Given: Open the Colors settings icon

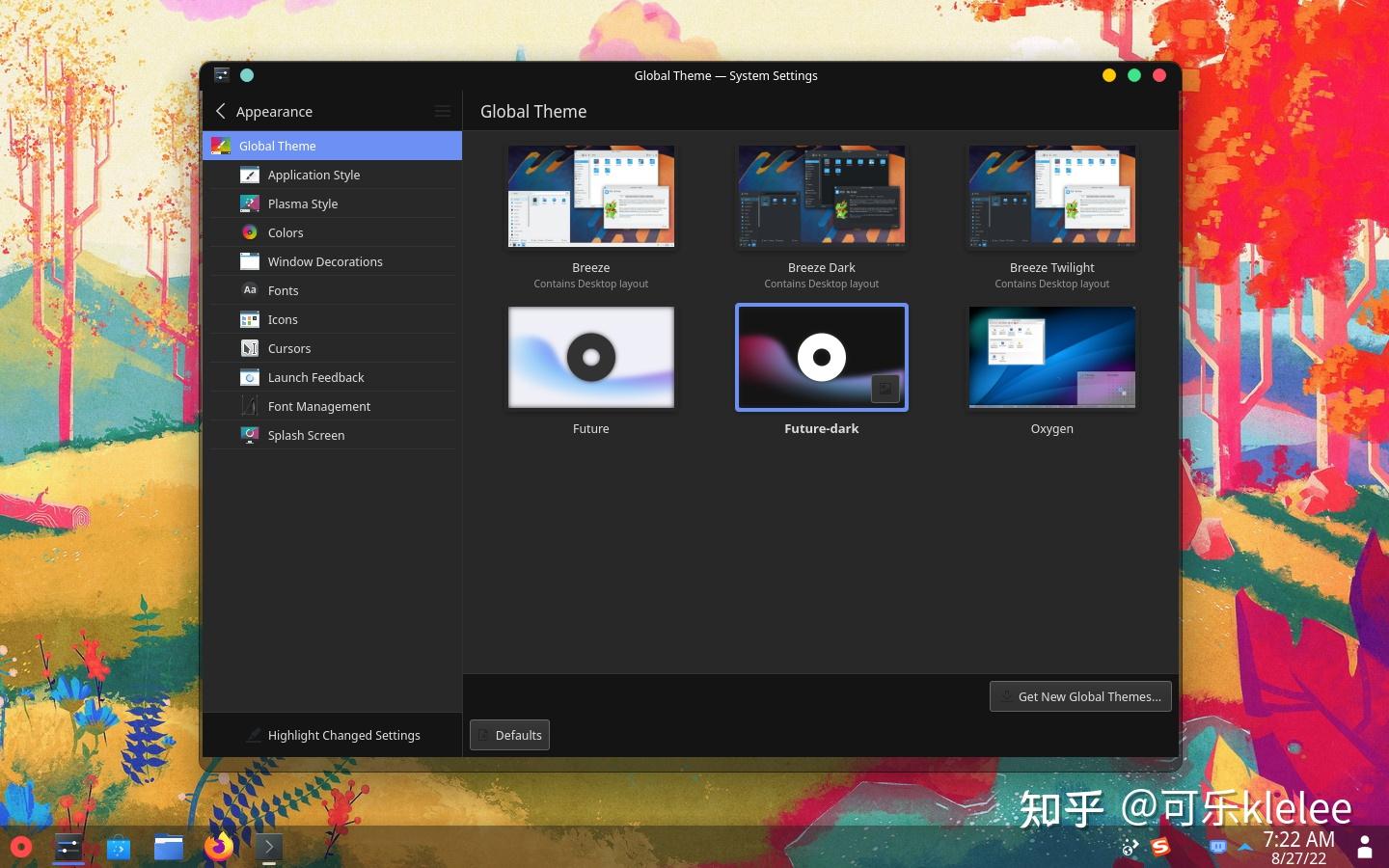Looking at the screenshot, I should (x=250, y=232).
